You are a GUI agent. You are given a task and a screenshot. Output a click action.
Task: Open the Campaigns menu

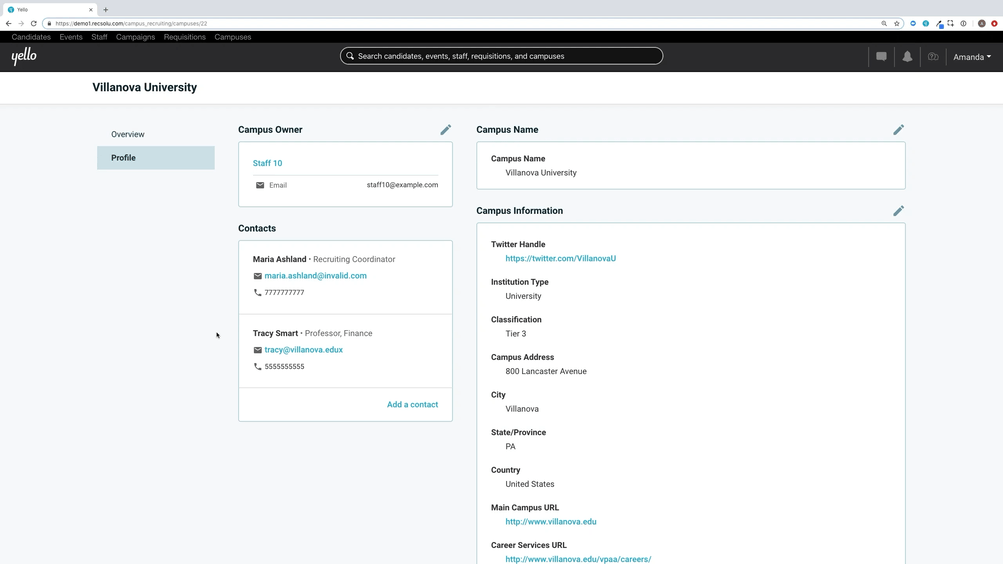[x=136, y=37]
